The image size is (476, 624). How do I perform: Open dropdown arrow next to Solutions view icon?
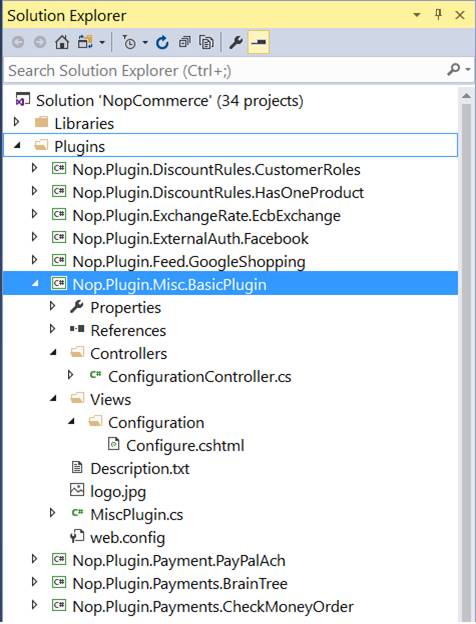(x=102, y=42)
